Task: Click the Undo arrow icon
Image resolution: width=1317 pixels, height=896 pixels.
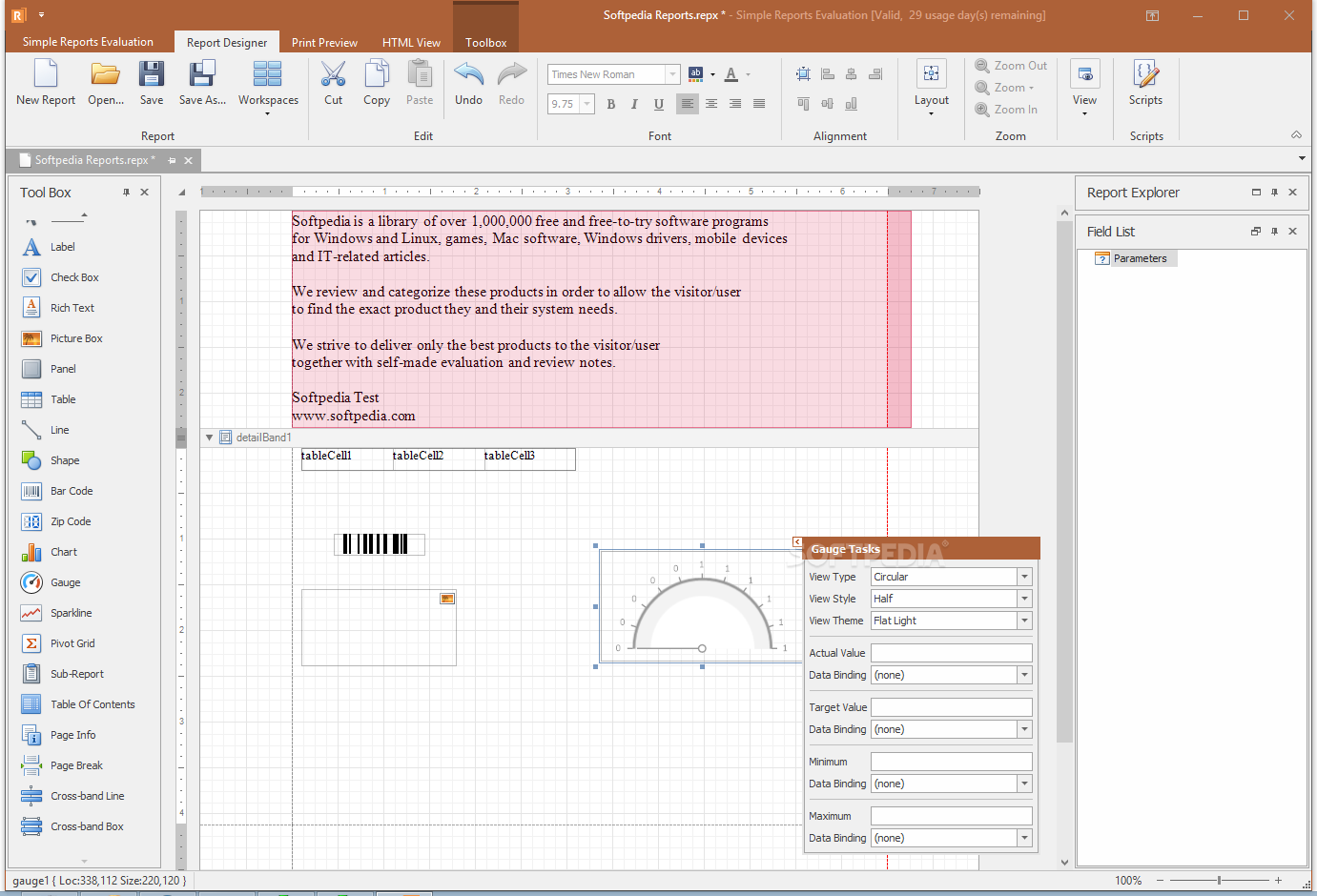Action: 468,74
